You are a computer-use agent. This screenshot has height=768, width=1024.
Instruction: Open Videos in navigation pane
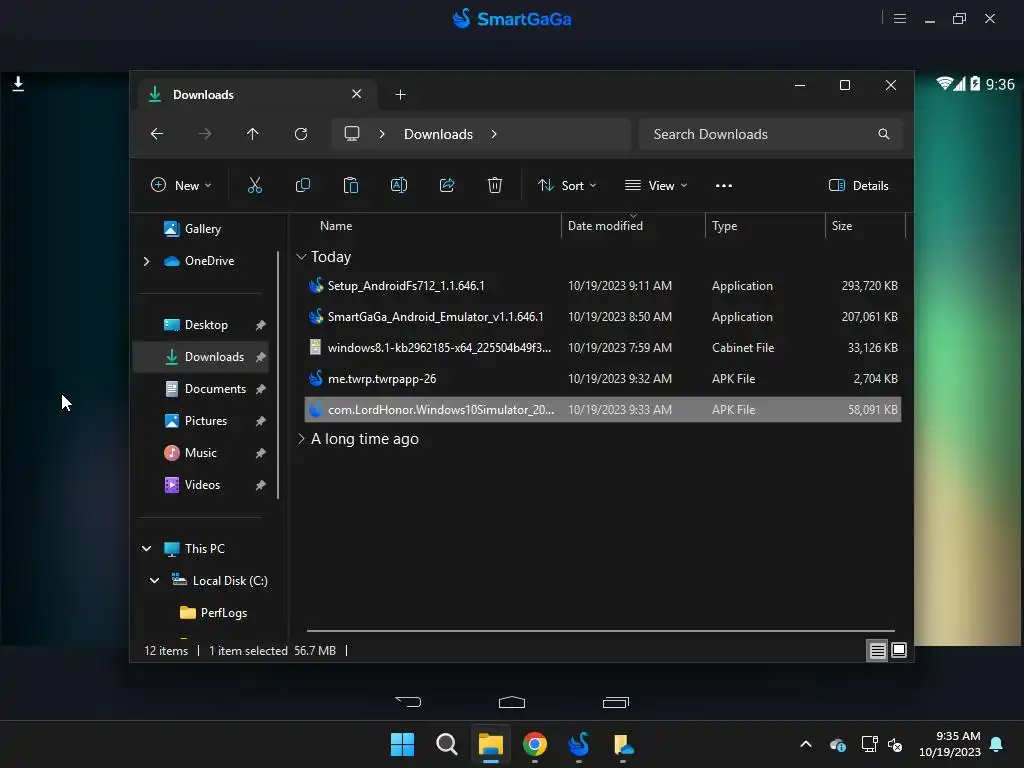click(200, 485)
